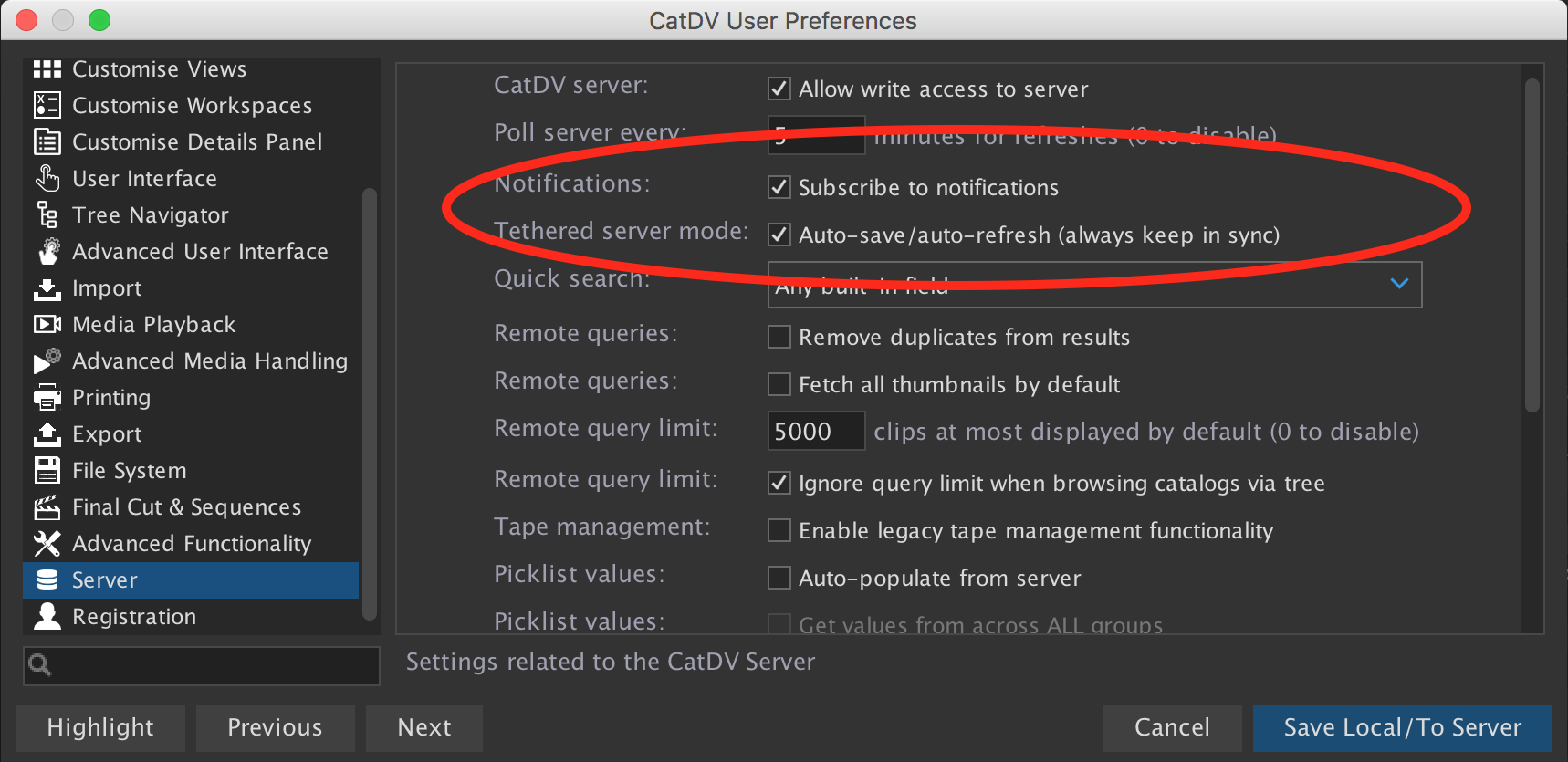Check Fetch all thumbnails by default
The width and height of the screenshot is (1568, 762).
click(779, 384)
